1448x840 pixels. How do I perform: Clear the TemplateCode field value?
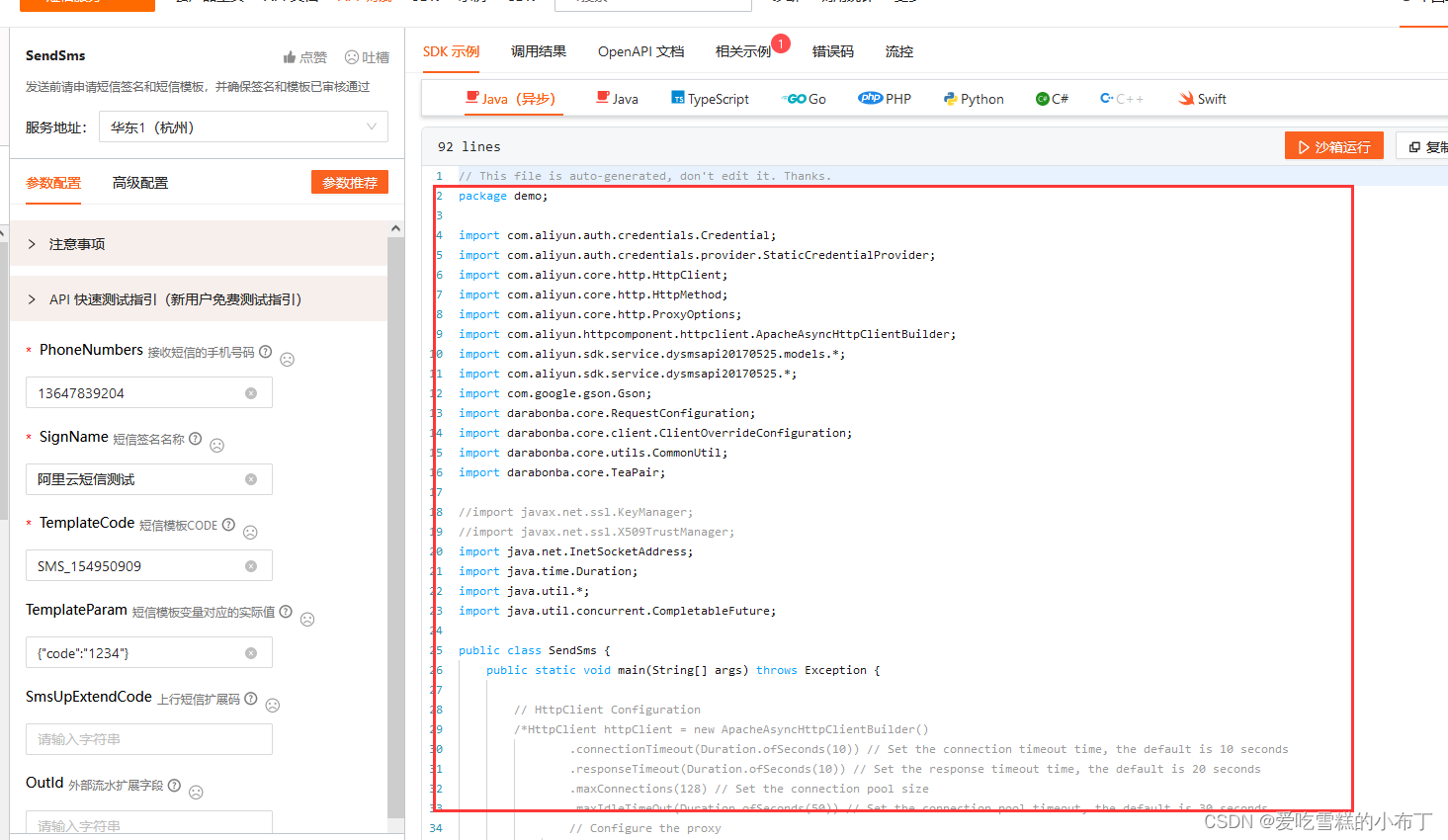(251, 566)
